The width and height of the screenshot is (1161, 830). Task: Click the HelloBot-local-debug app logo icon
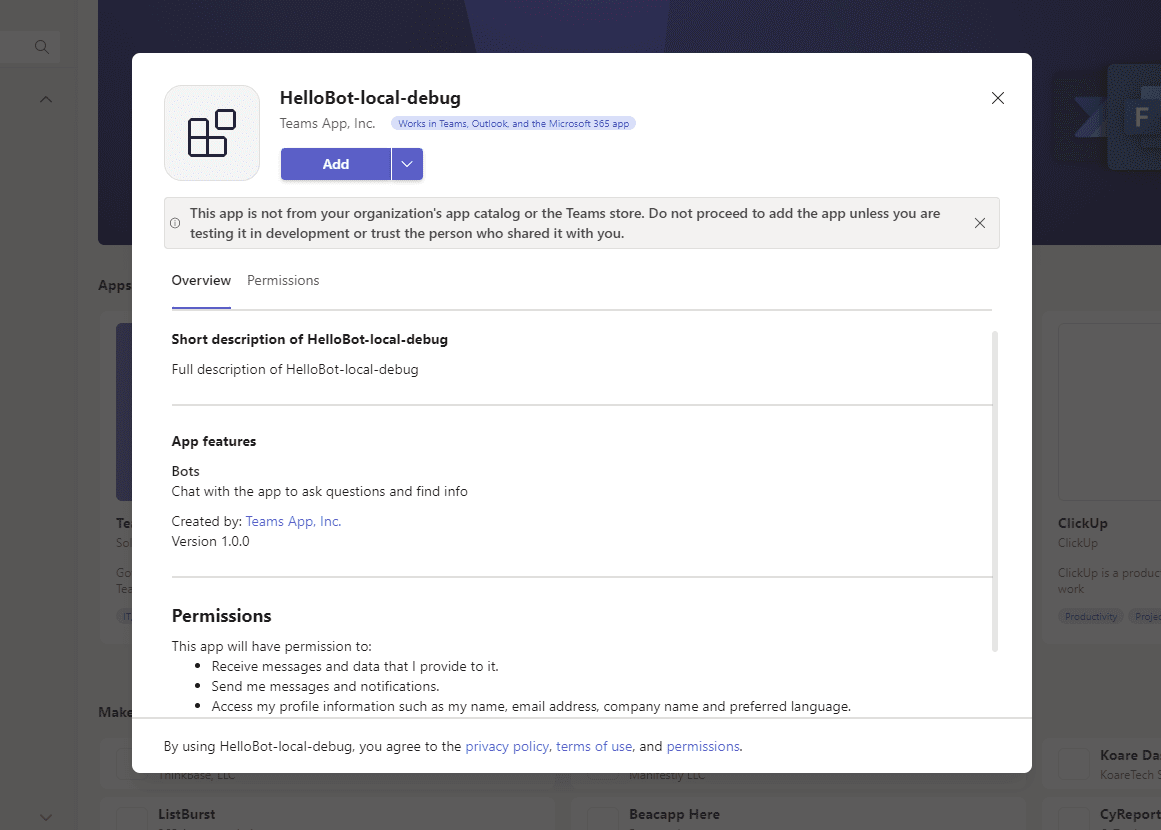pyautogui.click(x=211, y=132)
